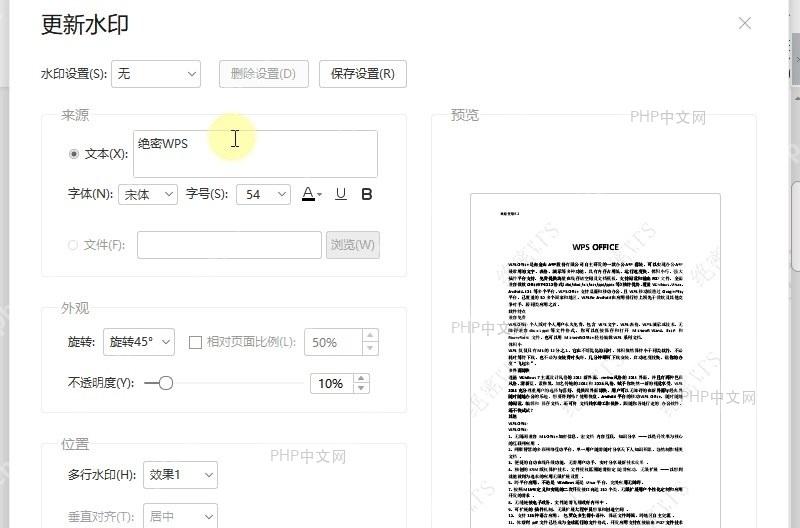Viewport: 800px width, 528px height.
Task: Select the 文本(X) radio button
Action: [x=74, y=154]
